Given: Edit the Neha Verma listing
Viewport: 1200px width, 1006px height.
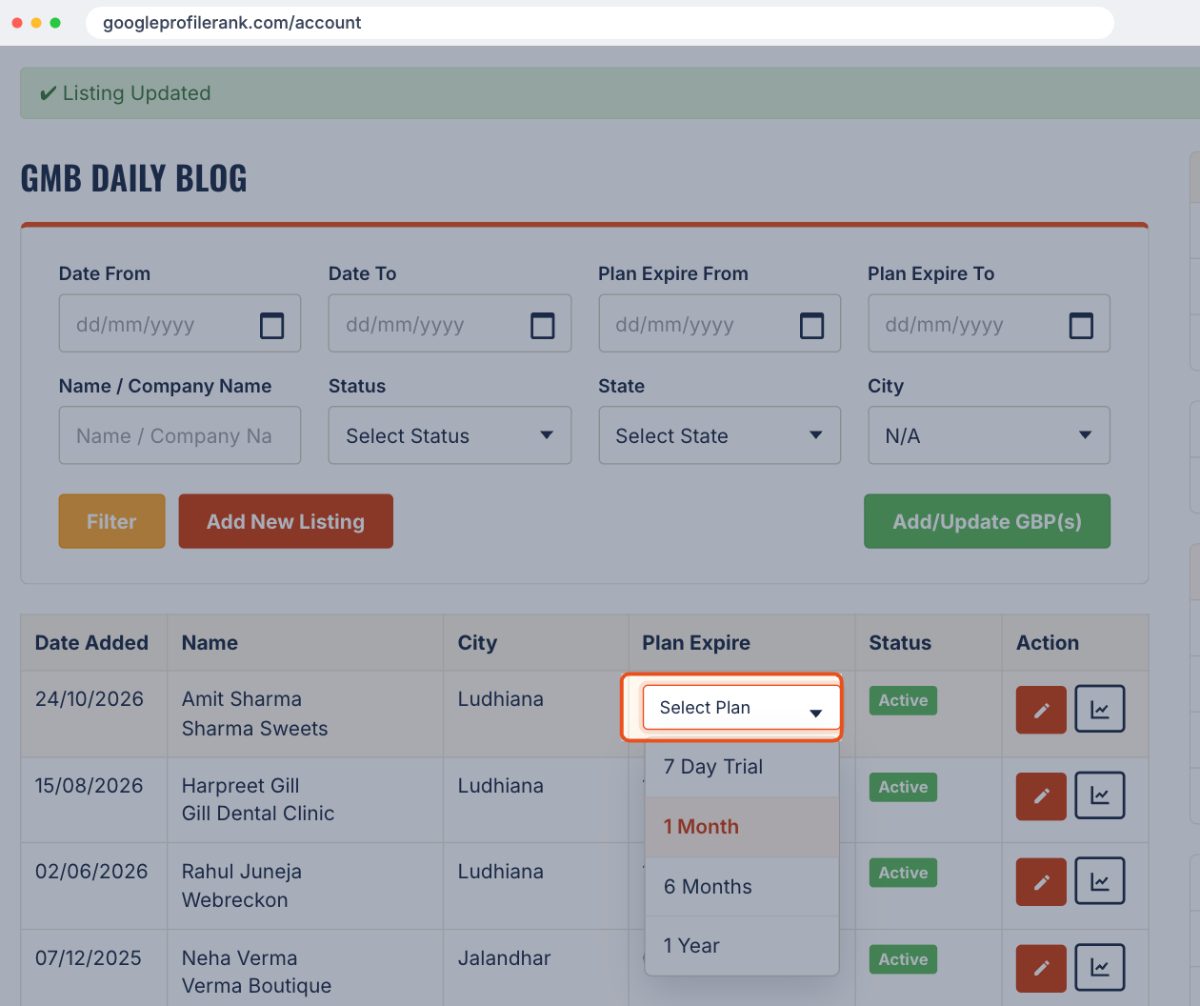Looking at the screenshot, I should click(x=1041, y=968).
